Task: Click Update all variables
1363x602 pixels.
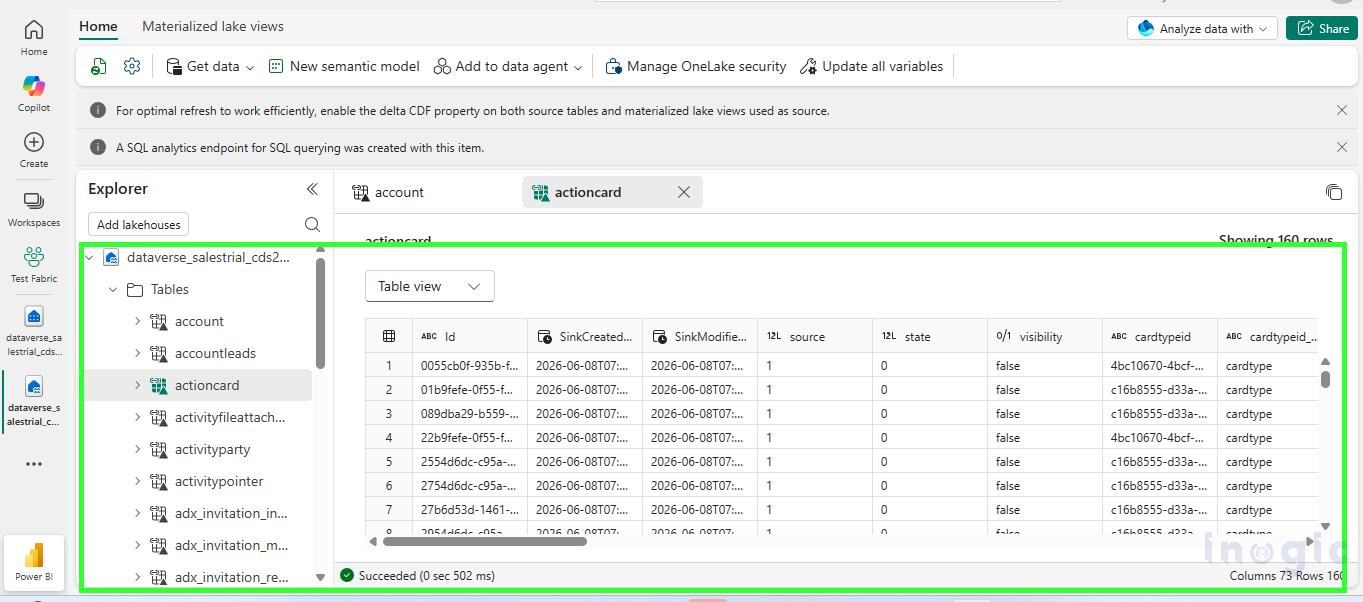Action: tap(871, 66)
